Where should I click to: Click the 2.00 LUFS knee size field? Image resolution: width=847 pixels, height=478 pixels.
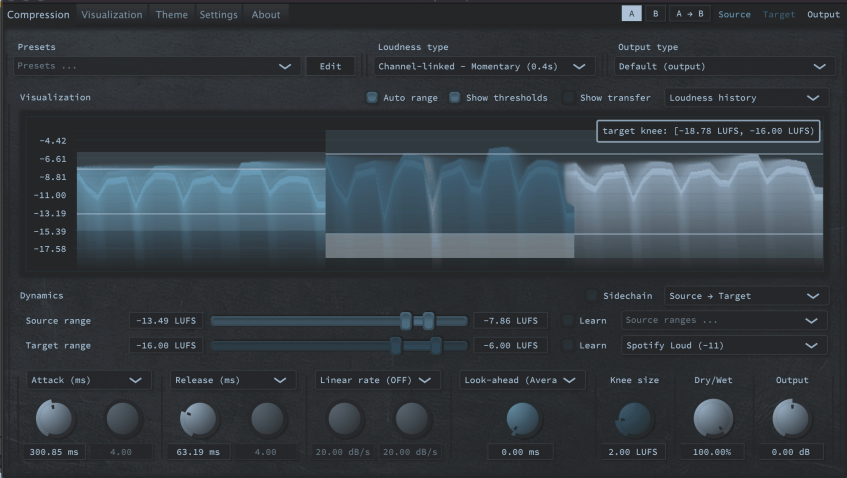(x=633, y=452)
